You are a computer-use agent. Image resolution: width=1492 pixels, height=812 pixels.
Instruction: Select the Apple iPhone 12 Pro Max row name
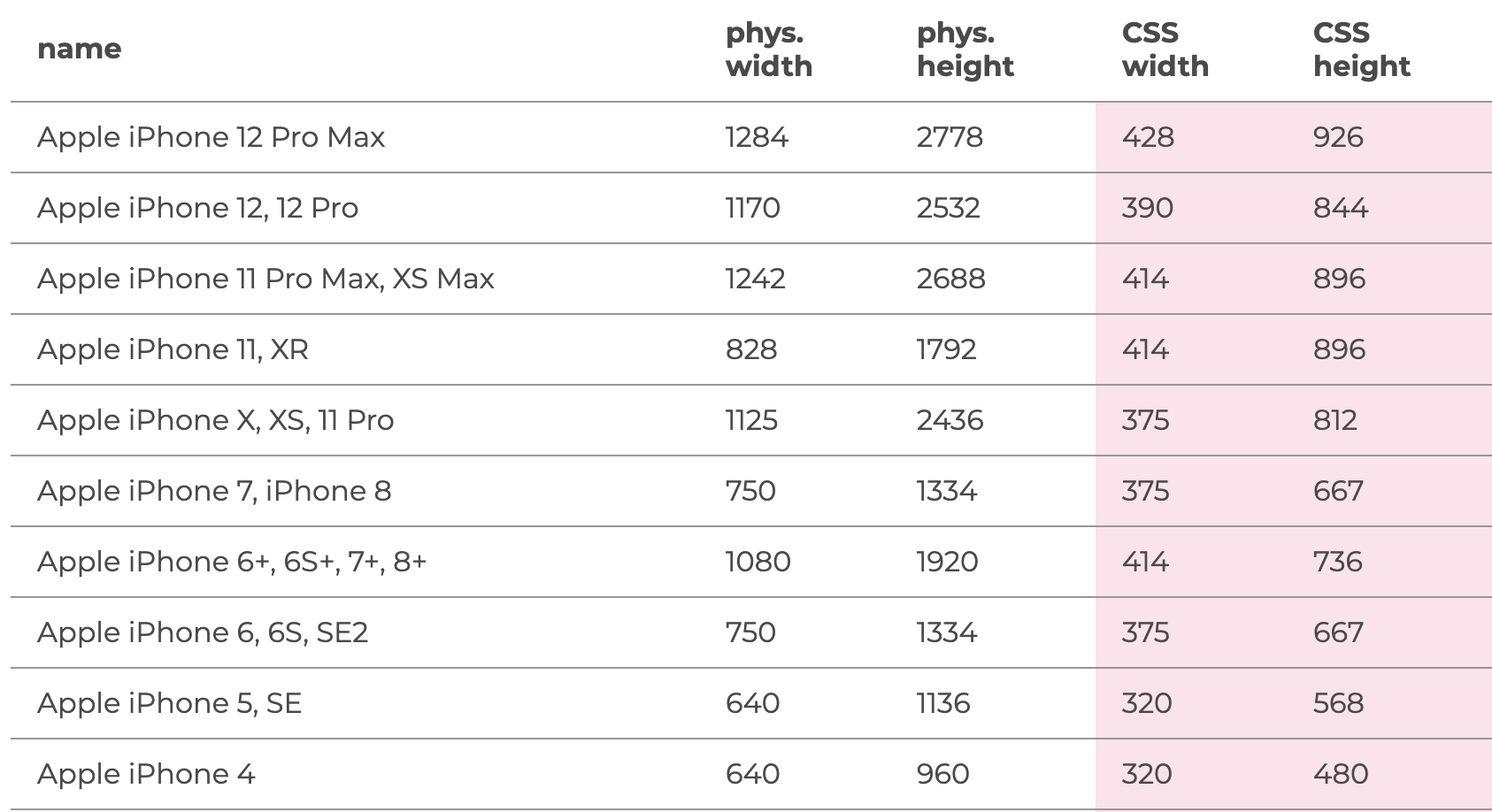(211, 137)
